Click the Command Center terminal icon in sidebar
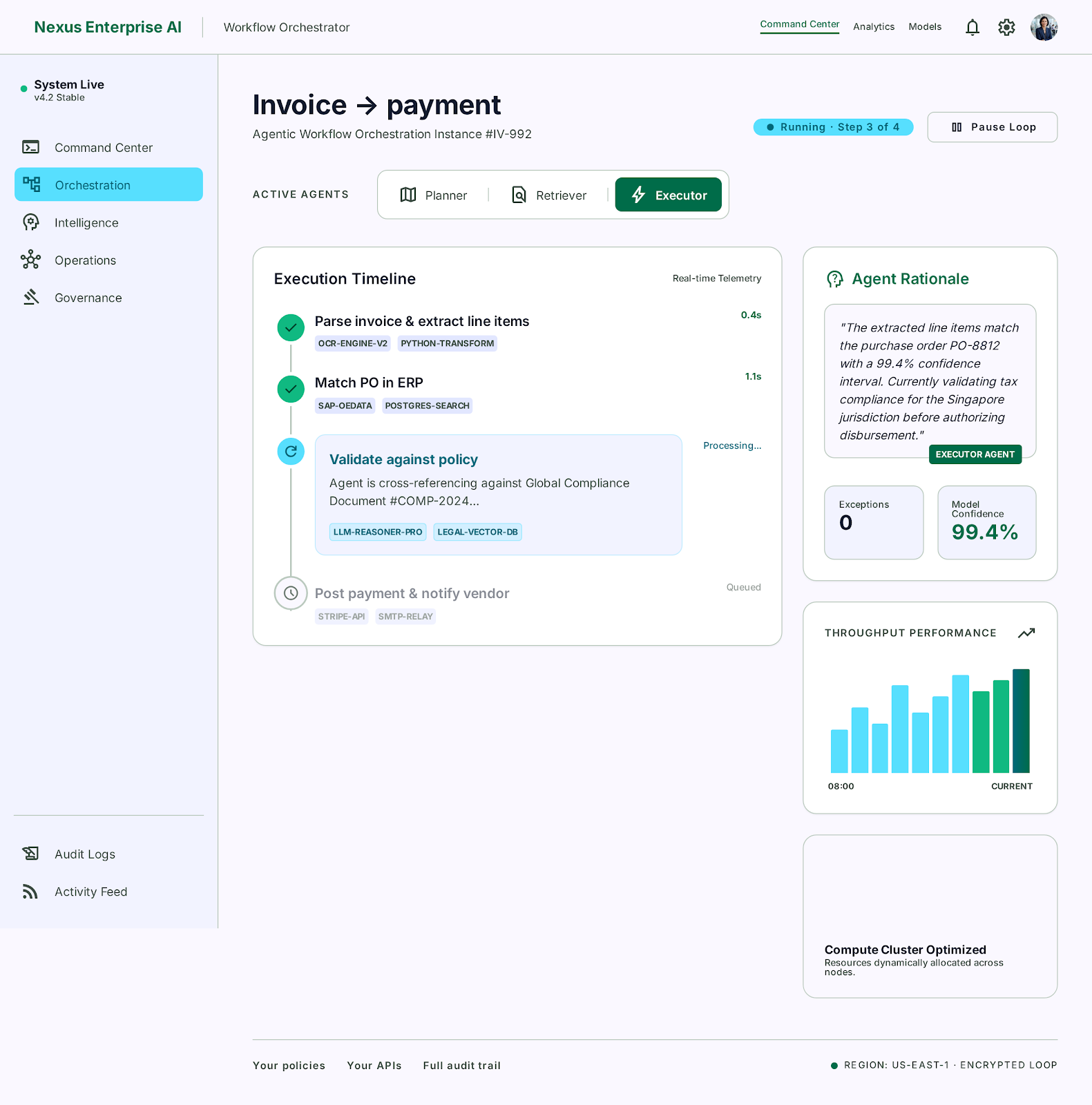The image size is (1092, 1105). tap(31, 147)
